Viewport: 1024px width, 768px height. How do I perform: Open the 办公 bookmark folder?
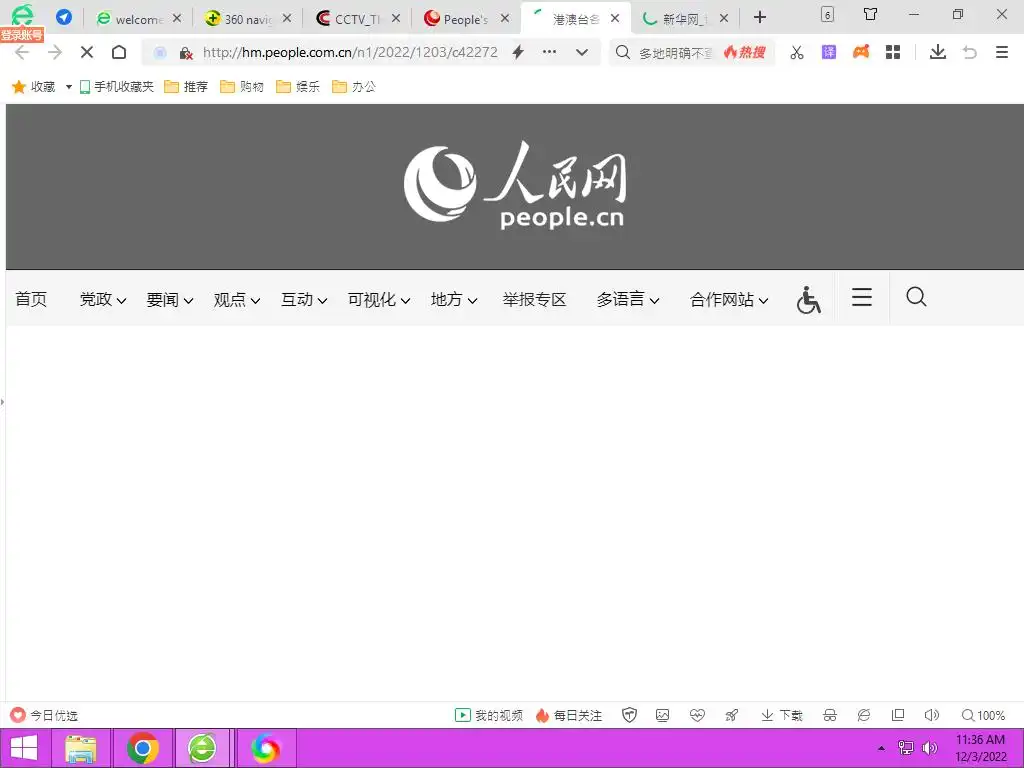tap(354, 87)
